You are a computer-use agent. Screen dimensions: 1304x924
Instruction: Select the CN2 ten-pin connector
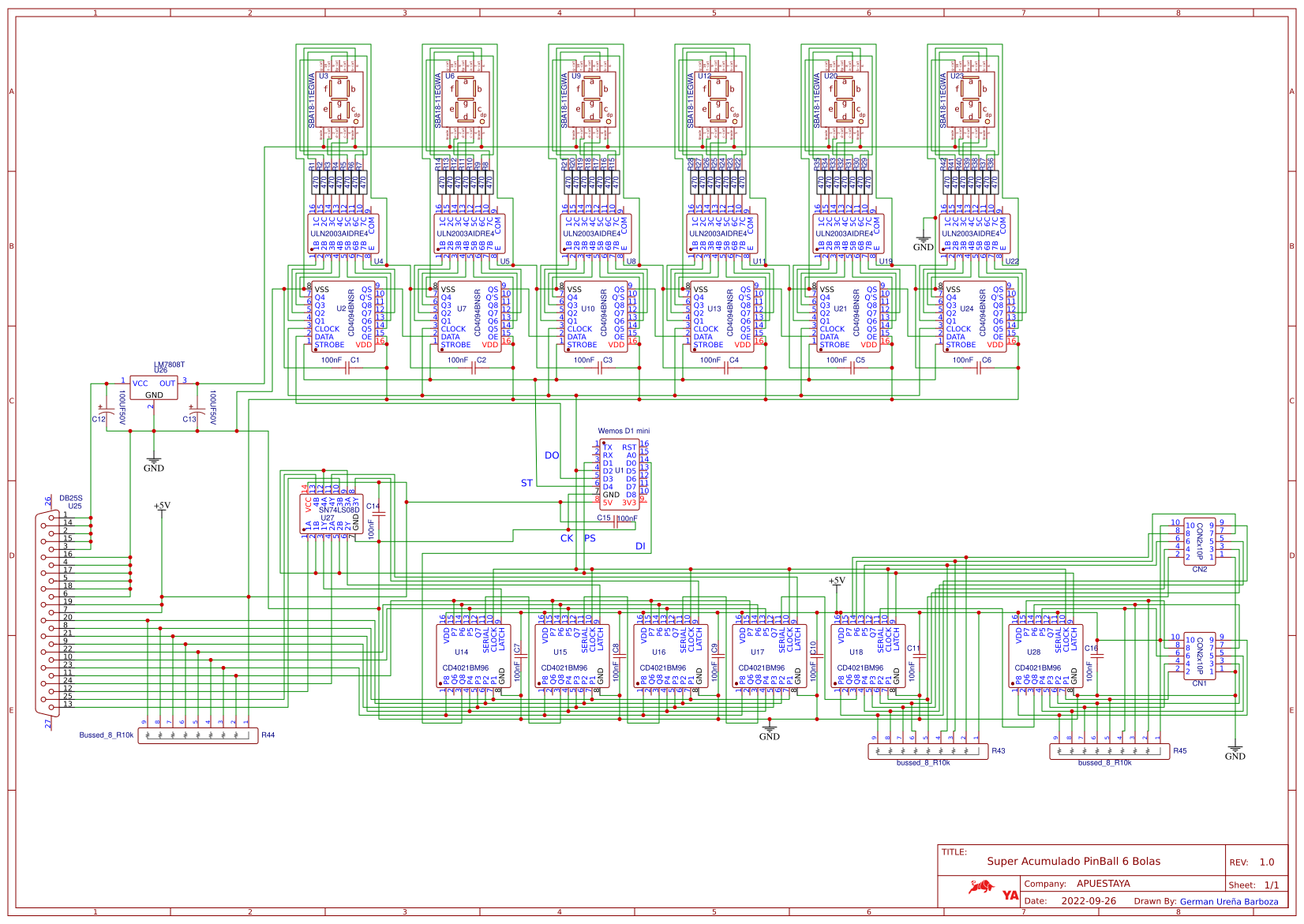coord(1199,541)
